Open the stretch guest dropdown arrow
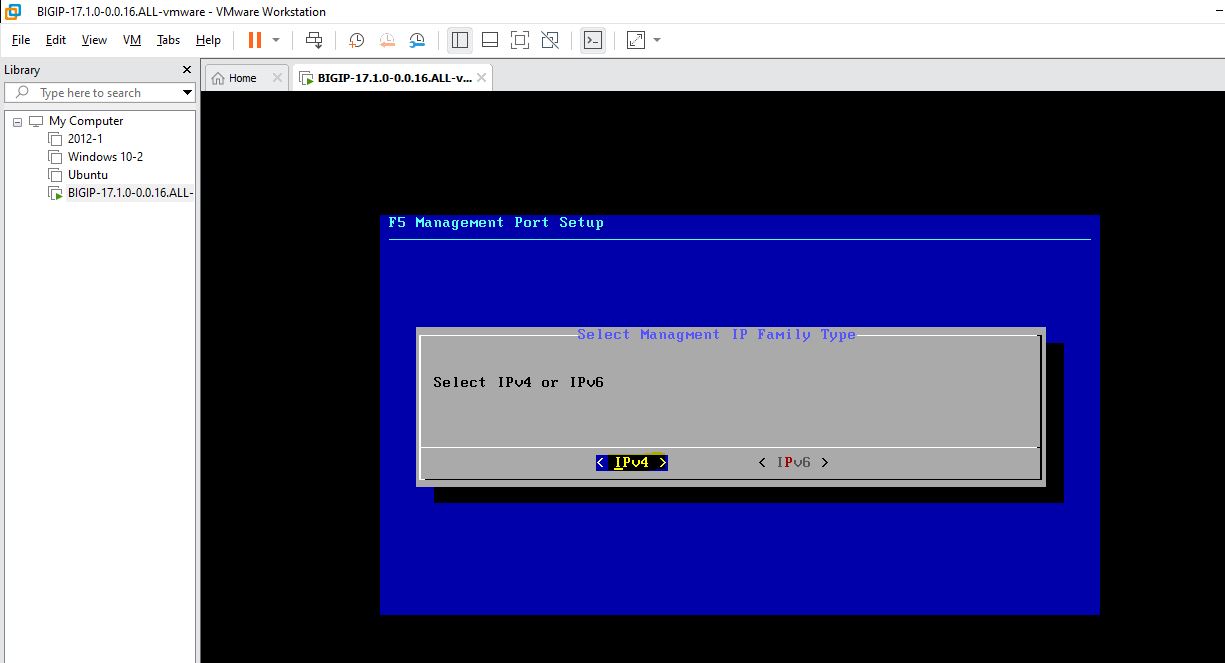 (657, 40)
